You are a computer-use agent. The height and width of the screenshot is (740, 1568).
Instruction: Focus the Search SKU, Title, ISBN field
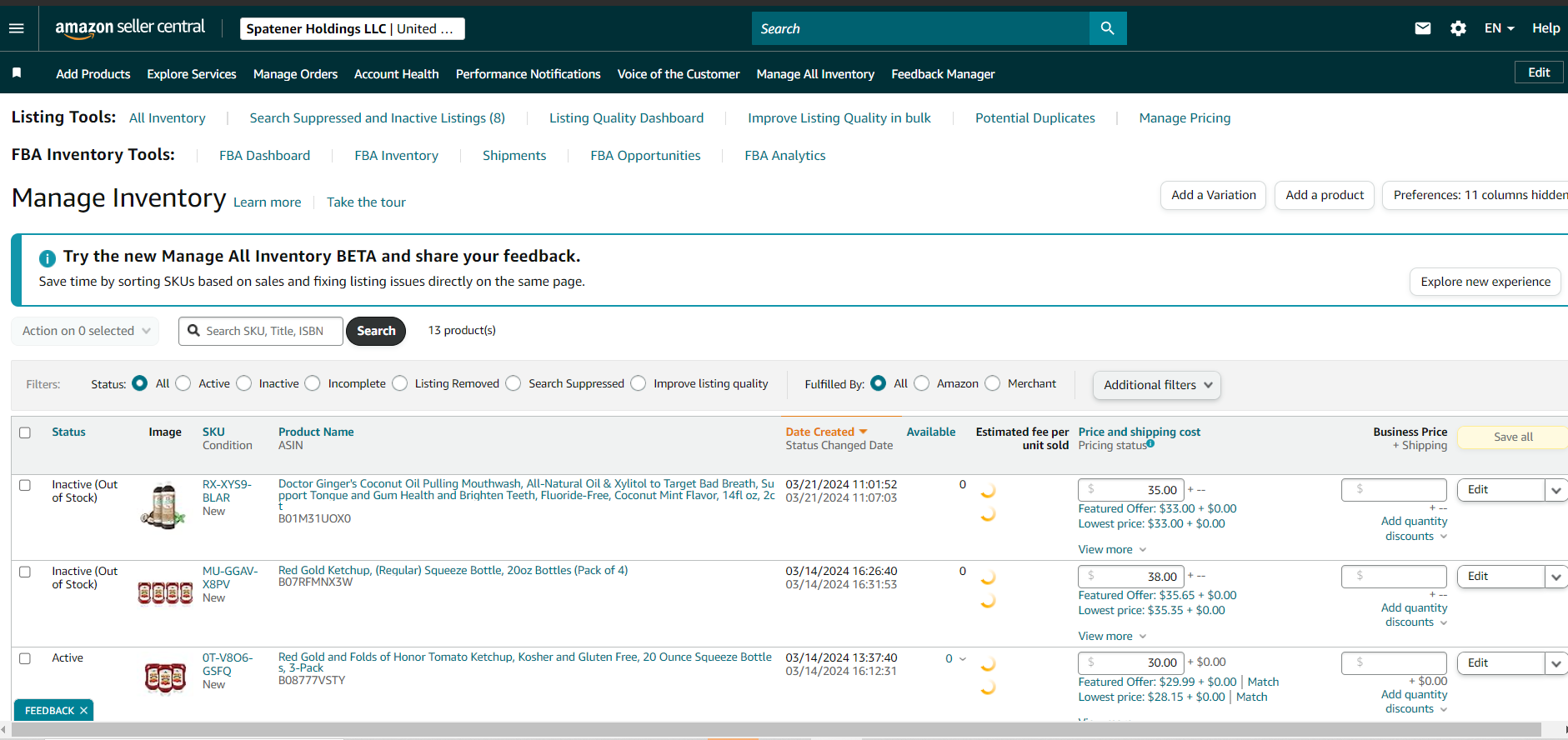click(x=261, y=331)
